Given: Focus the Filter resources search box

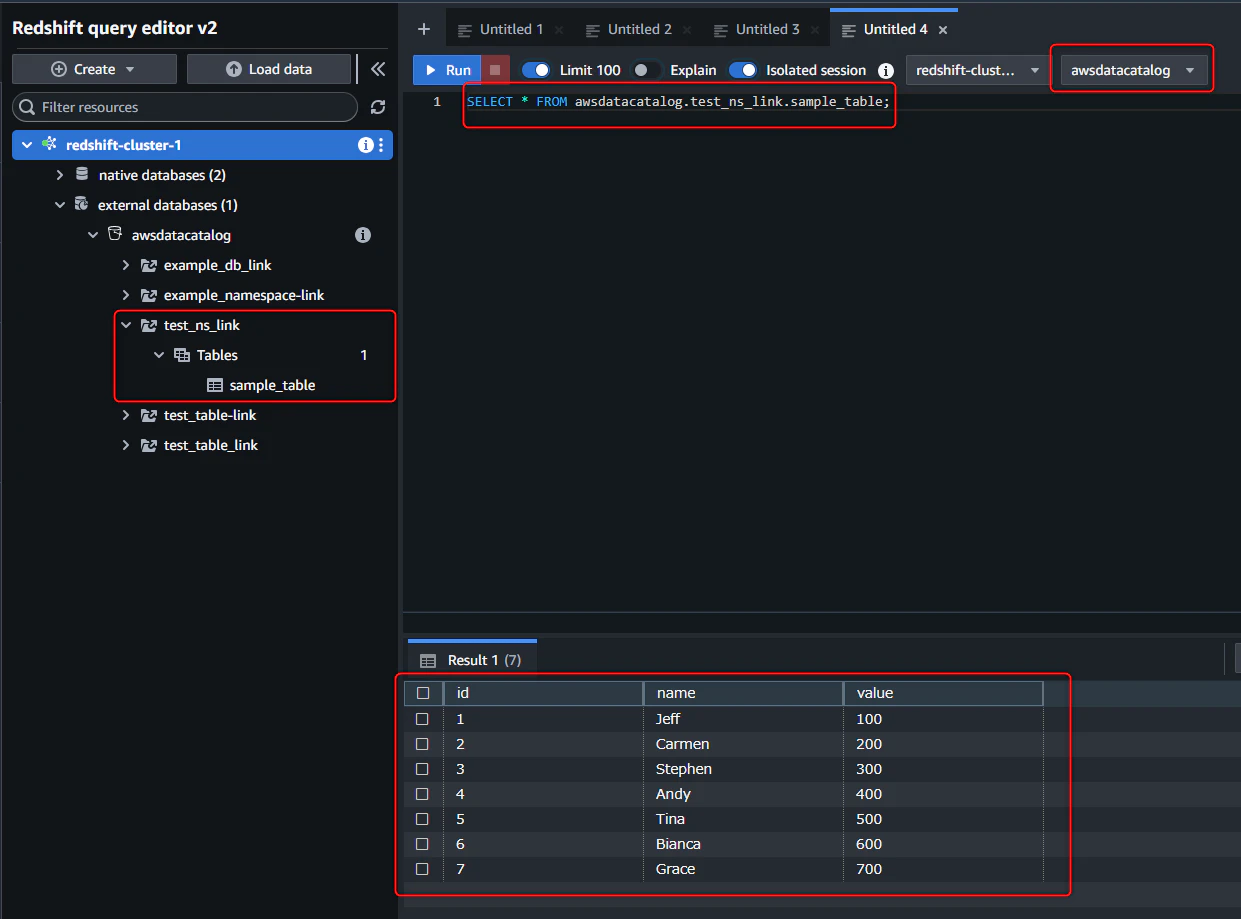Looking at the screenshot, I should click(x=185, y=107).
